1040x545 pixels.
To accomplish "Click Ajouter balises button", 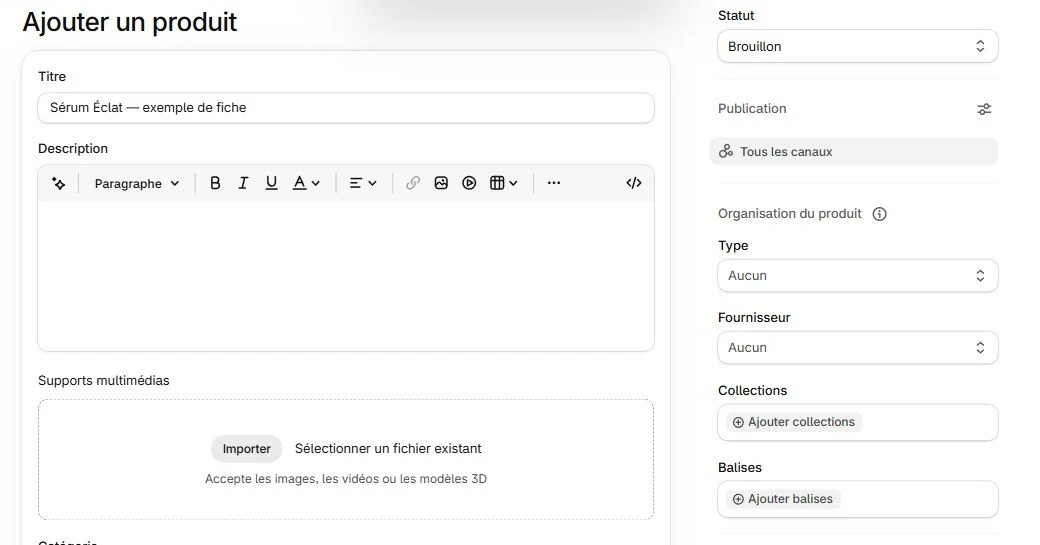I will coord(783,499).
